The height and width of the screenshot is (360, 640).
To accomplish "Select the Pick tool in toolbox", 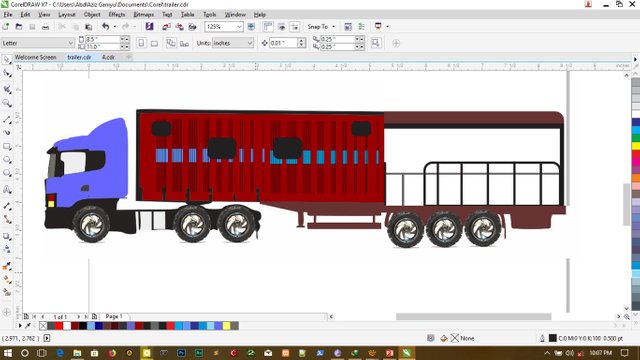I will pos(7,60).
